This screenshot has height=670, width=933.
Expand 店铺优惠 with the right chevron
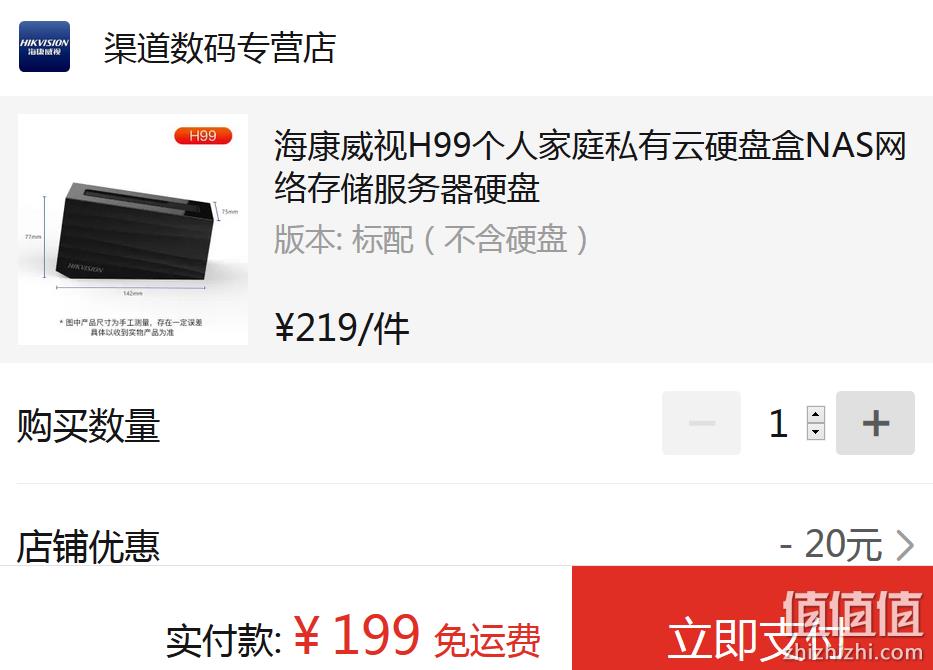click(x=905, y=545)
